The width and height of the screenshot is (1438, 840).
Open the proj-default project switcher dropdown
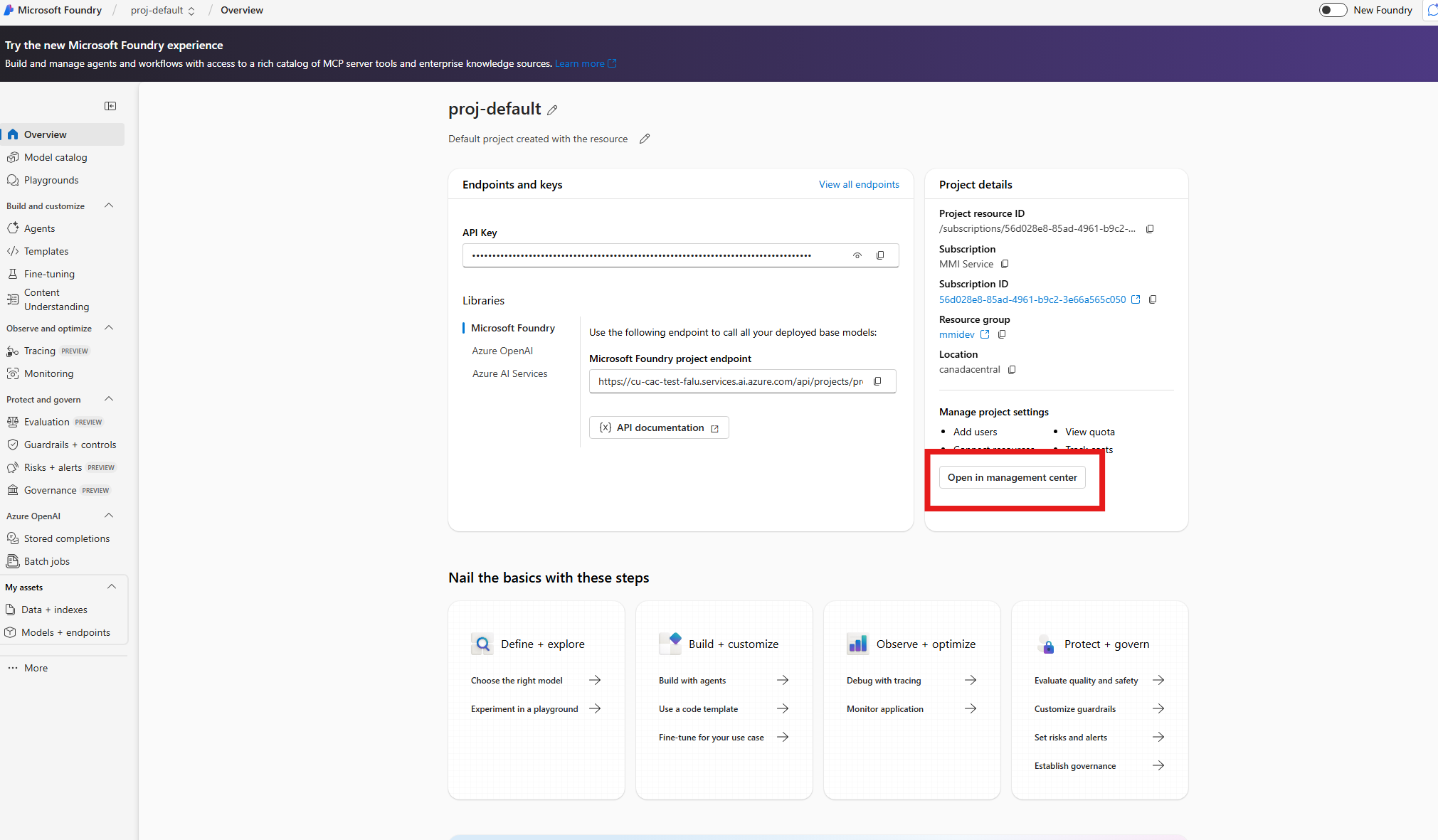pyautogui.click(x=163, y=10)
